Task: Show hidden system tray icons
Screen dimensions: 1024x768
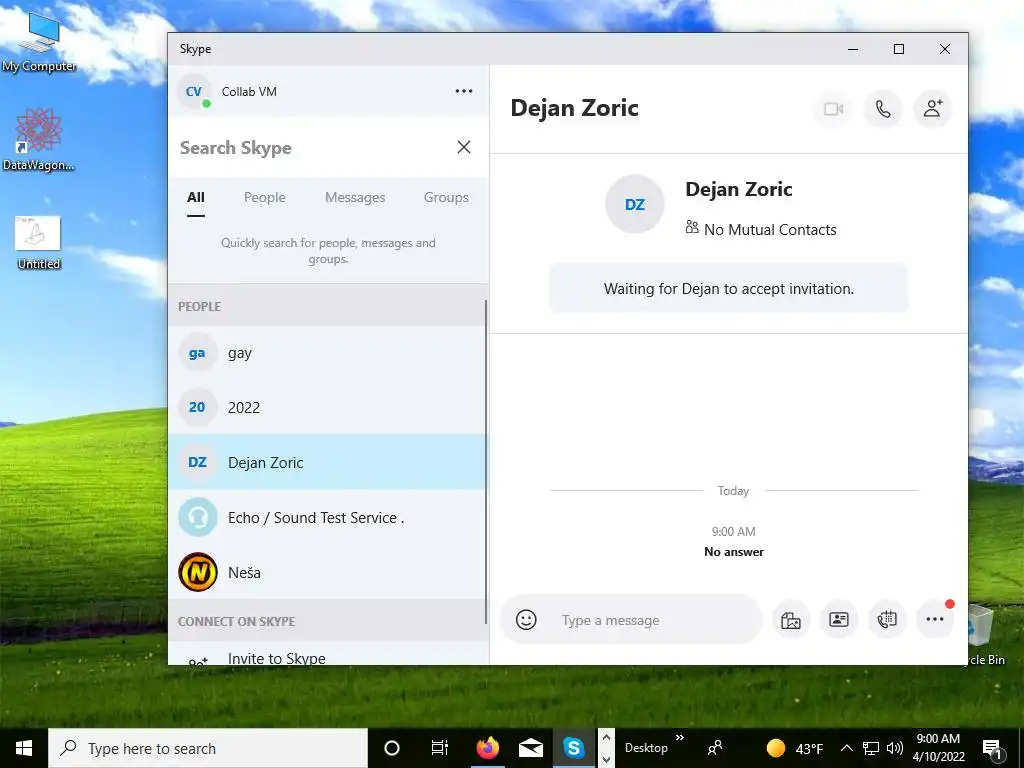Action: click(846, 748)
